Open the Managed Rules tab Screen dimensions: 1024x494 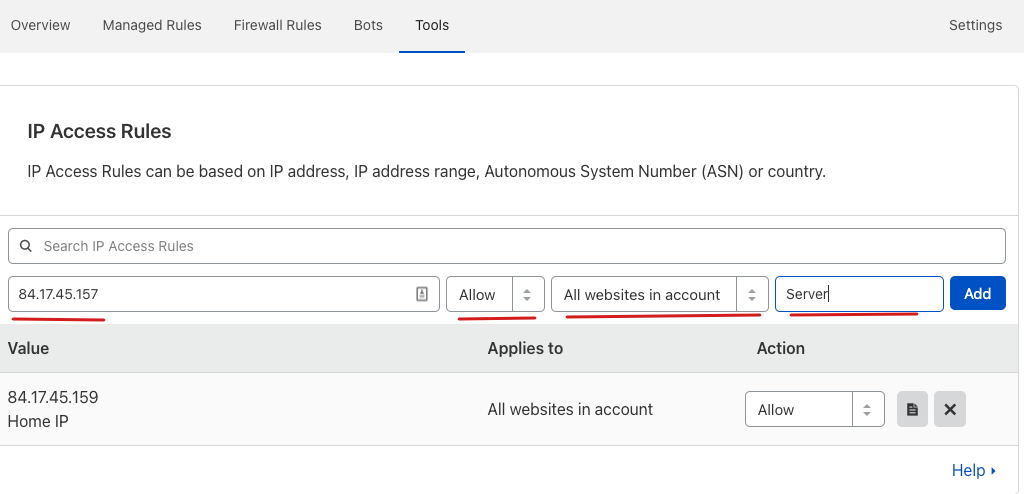[x=152, y=25]
